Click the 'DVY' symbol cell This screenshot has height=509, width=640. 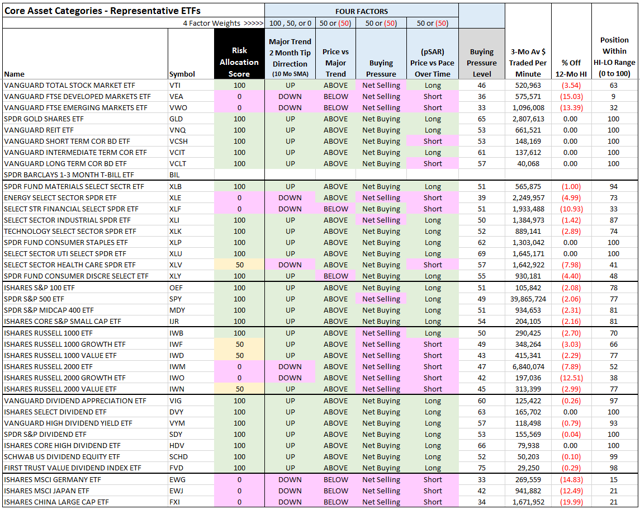pos(176,412)
